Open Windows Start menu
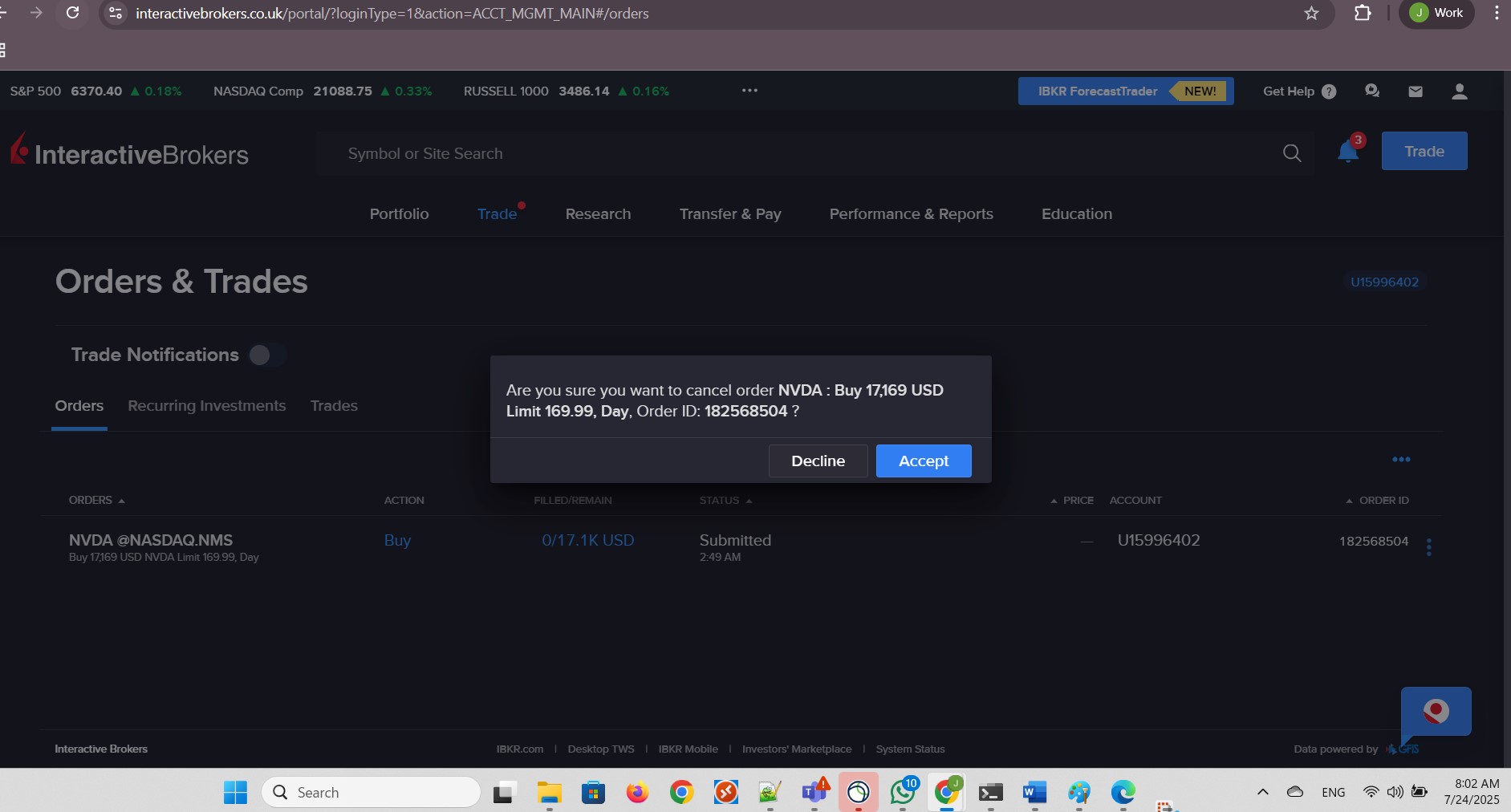Viewport: 1511px width, 812px height. click(x=235, y=792)
